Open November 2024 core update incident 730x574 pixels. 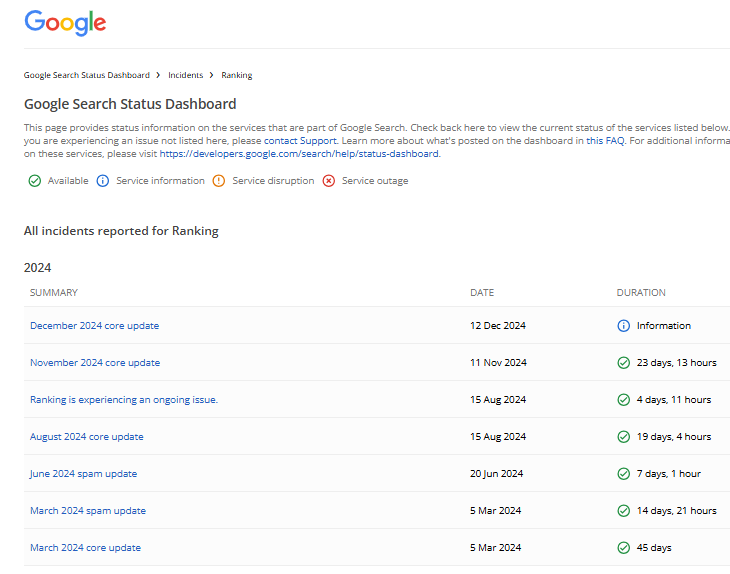coord(95,363)
